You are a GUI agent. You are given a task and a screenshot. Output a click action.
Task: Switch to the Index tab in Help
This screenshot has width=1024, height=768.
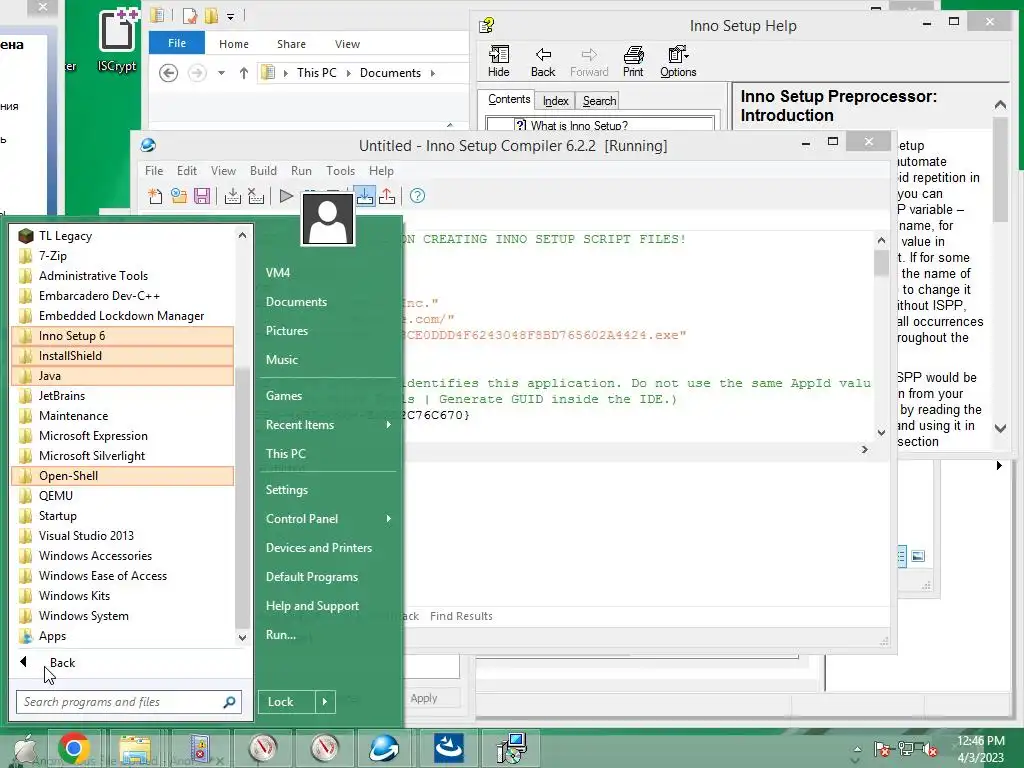556,101
